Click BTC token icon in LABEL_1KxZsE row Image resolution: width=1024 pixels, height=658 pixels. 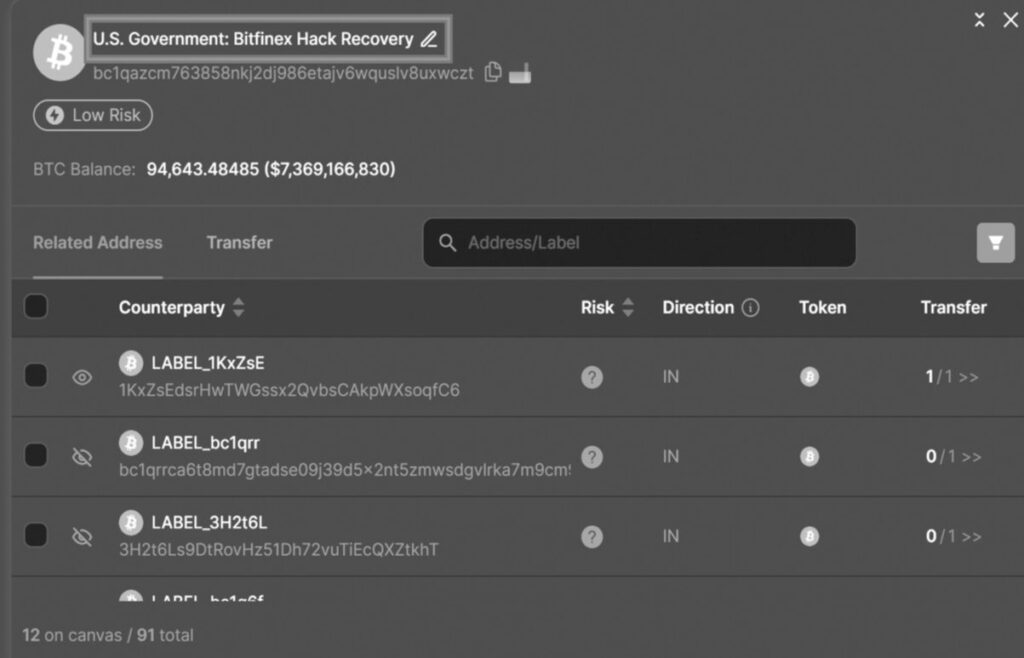[810, 377]
